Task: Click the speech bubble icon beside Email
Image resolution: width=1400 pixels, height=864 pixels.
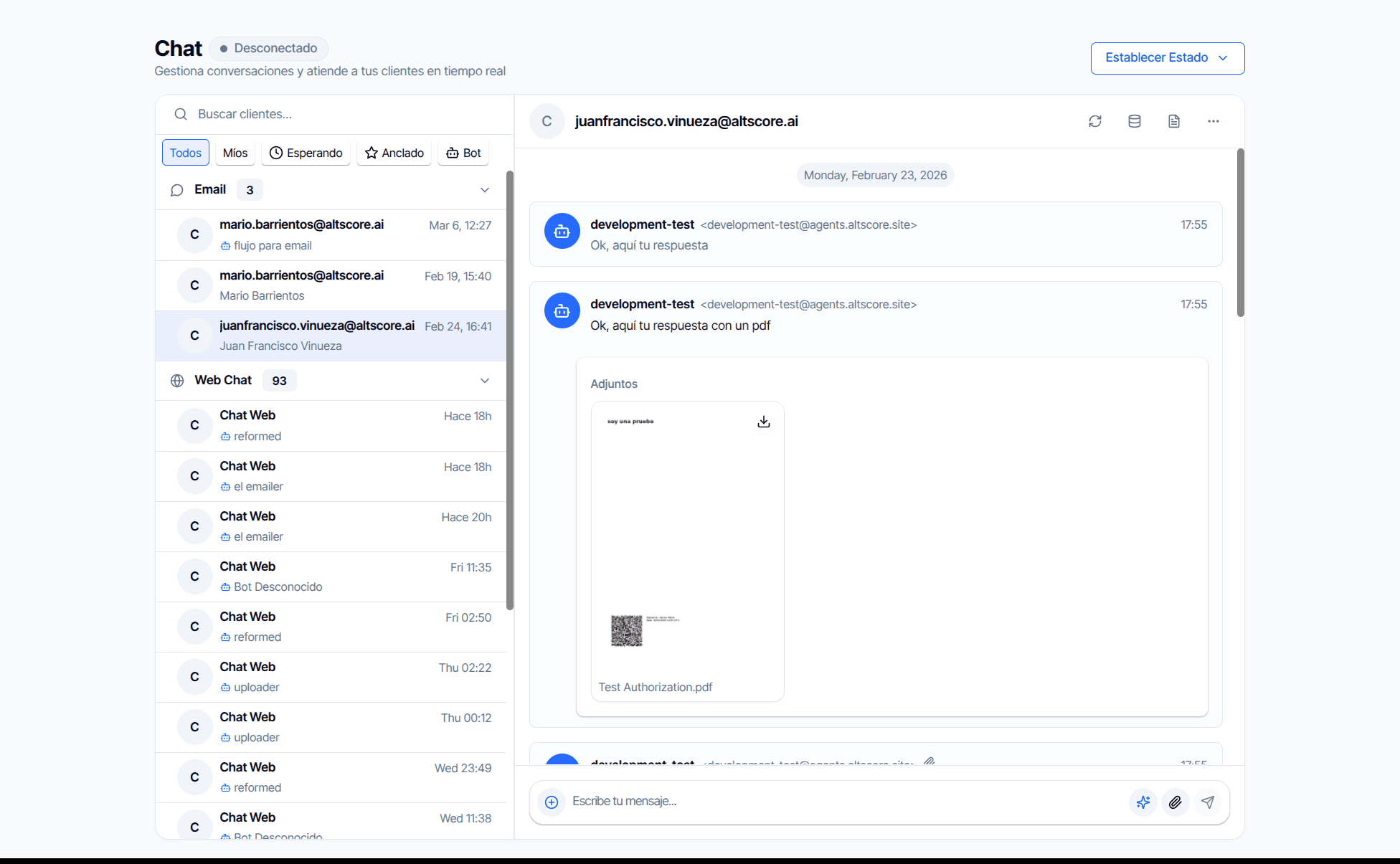Action: (176, 190)
